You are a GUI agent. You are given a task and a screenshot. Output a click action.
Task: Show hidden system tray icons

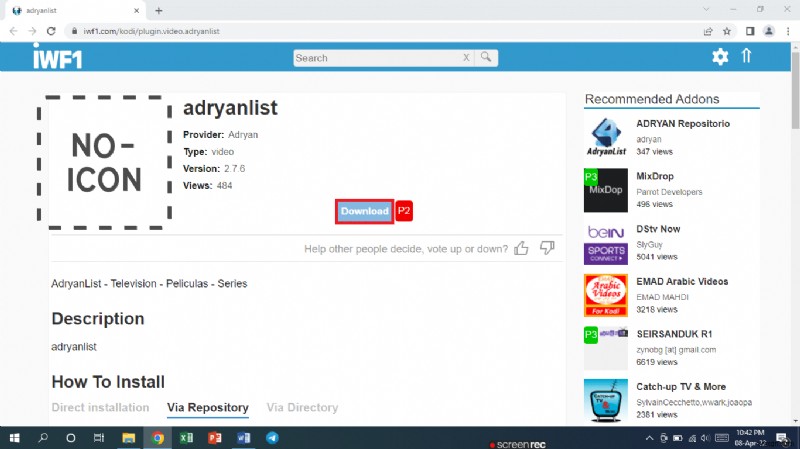[649, 438]
